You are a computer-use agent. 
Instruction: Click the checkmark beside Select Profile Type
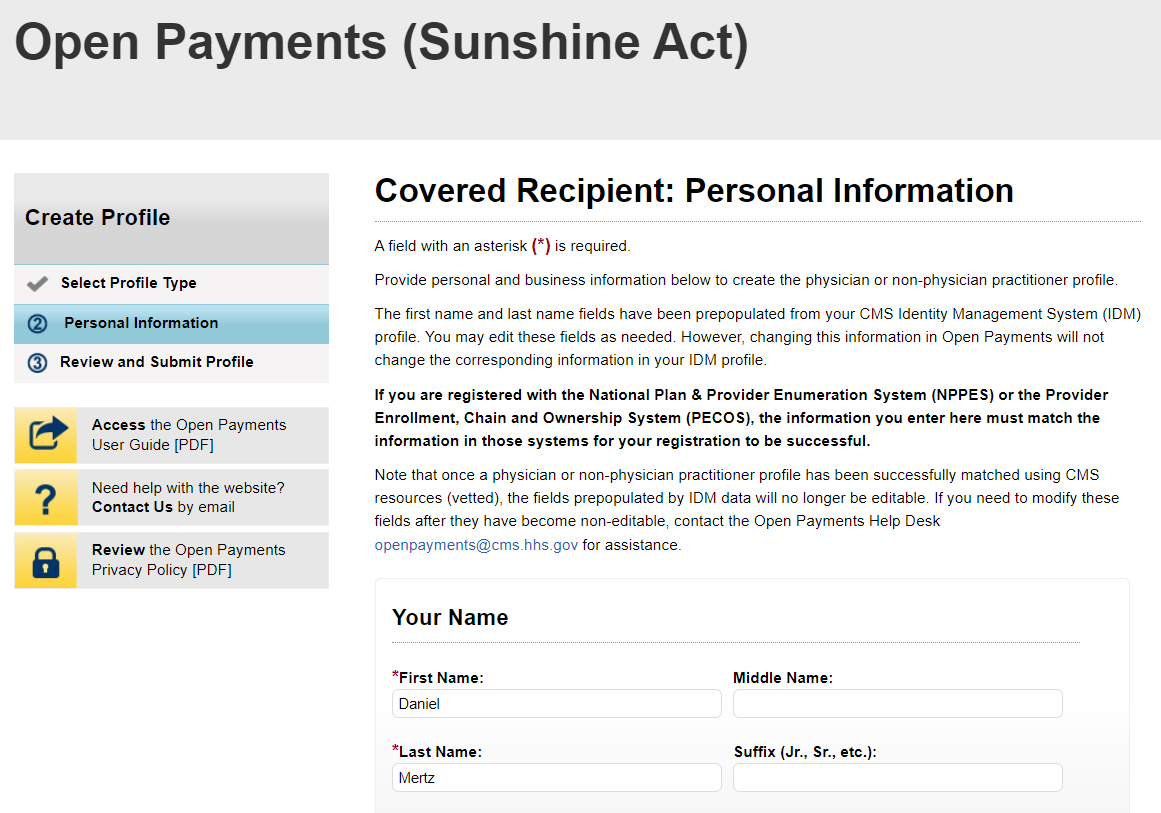click(x=38, y=284)
